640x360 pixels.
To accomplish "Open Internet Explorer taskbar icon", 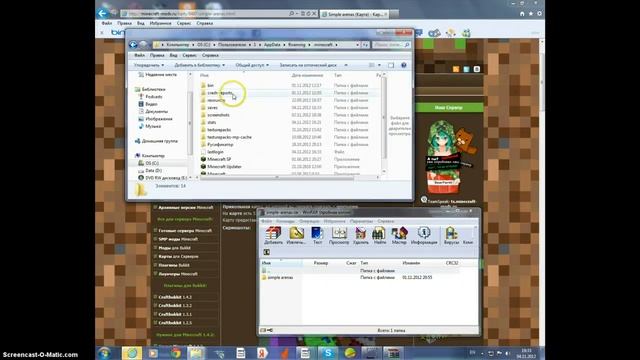I will pos(131,353).
